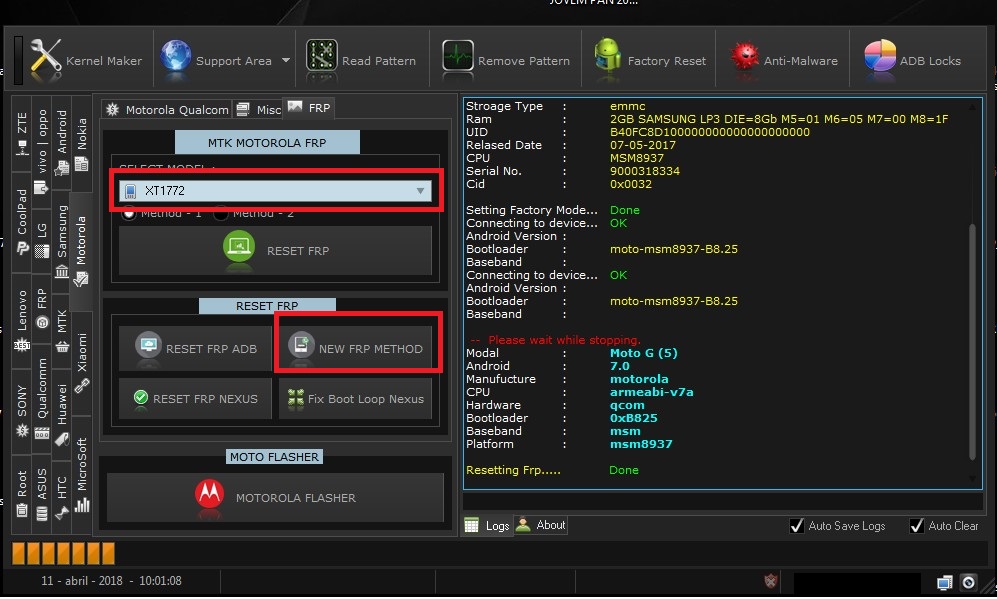The width and height of the screenshot is (997, 599).
Task: Click the "armeabi-v7a" CPU value
Action: point(652,392)
